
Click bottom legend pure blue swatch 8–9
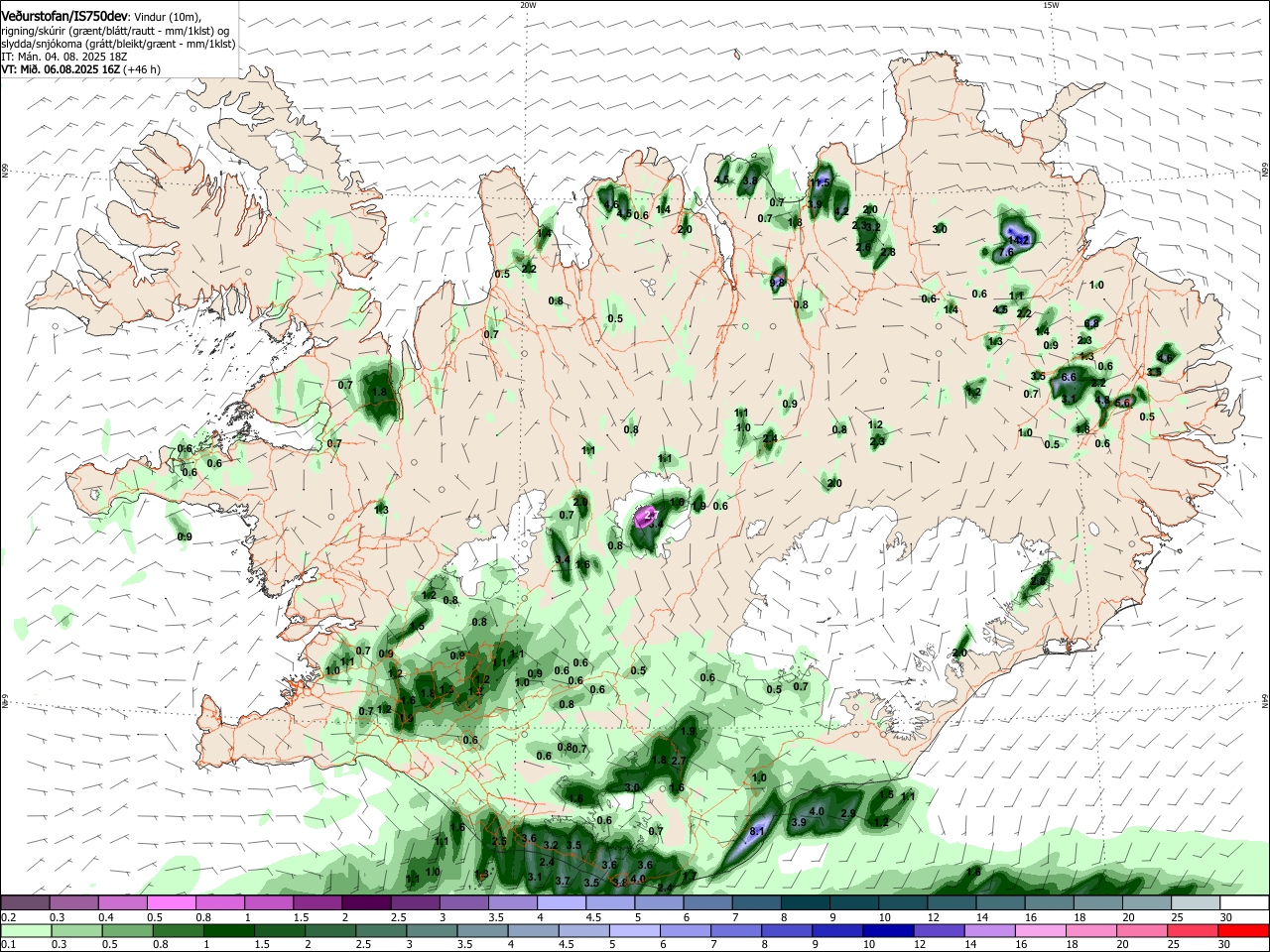coord(786,930)
